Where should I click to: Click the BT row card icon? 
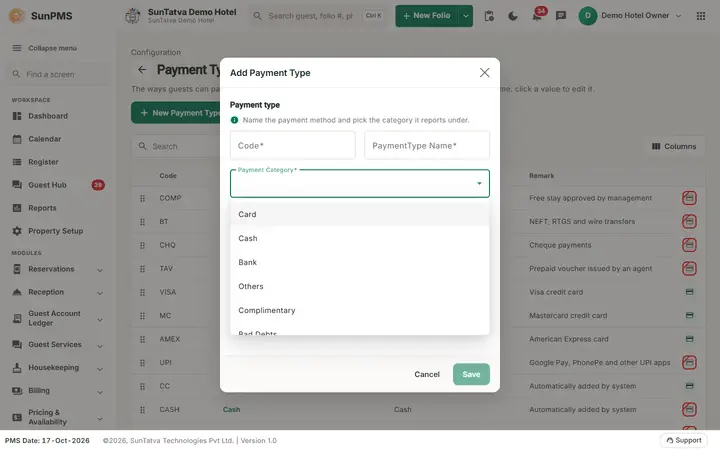point(689,221)
